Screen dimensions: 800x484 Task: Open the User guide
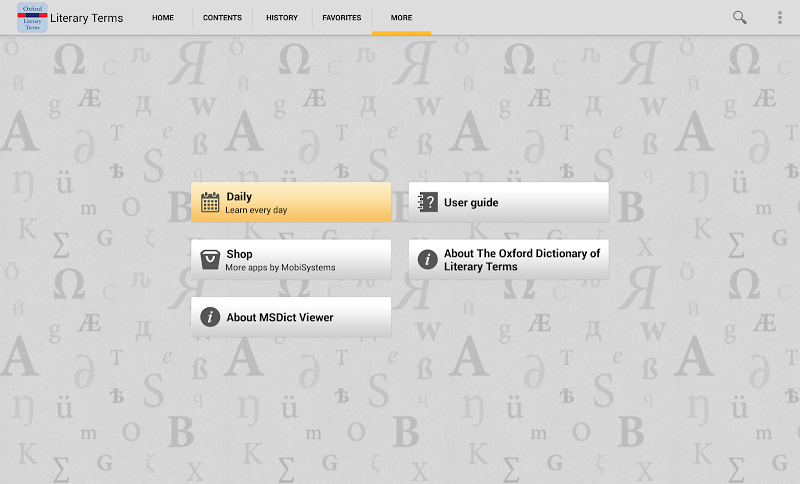(x=509, y=202)
